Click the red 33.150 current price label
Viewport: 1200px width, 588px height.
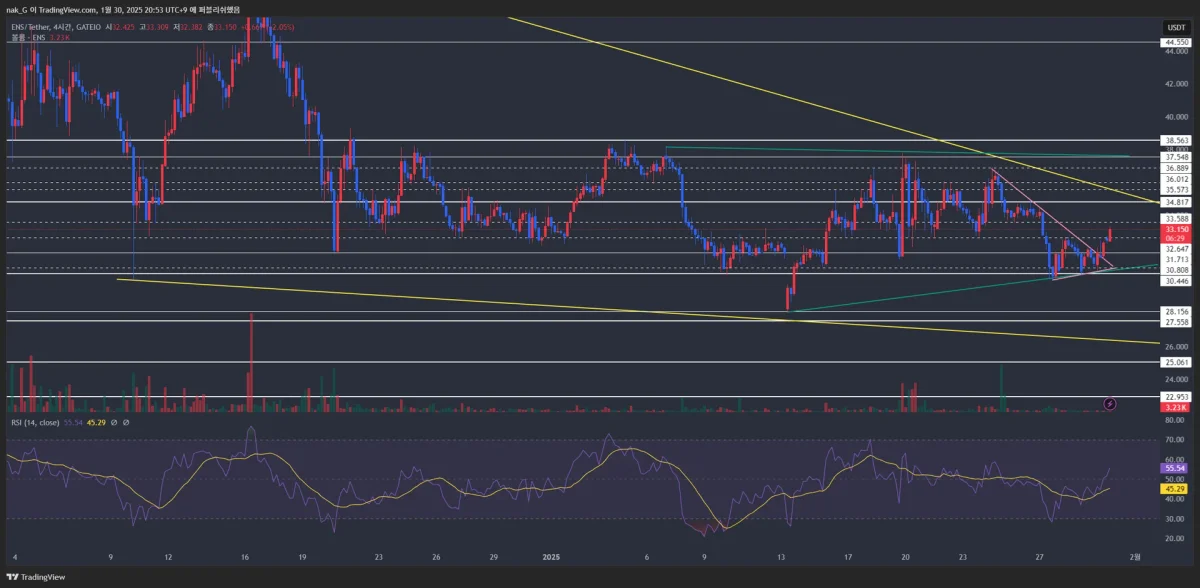[1174, 229]
